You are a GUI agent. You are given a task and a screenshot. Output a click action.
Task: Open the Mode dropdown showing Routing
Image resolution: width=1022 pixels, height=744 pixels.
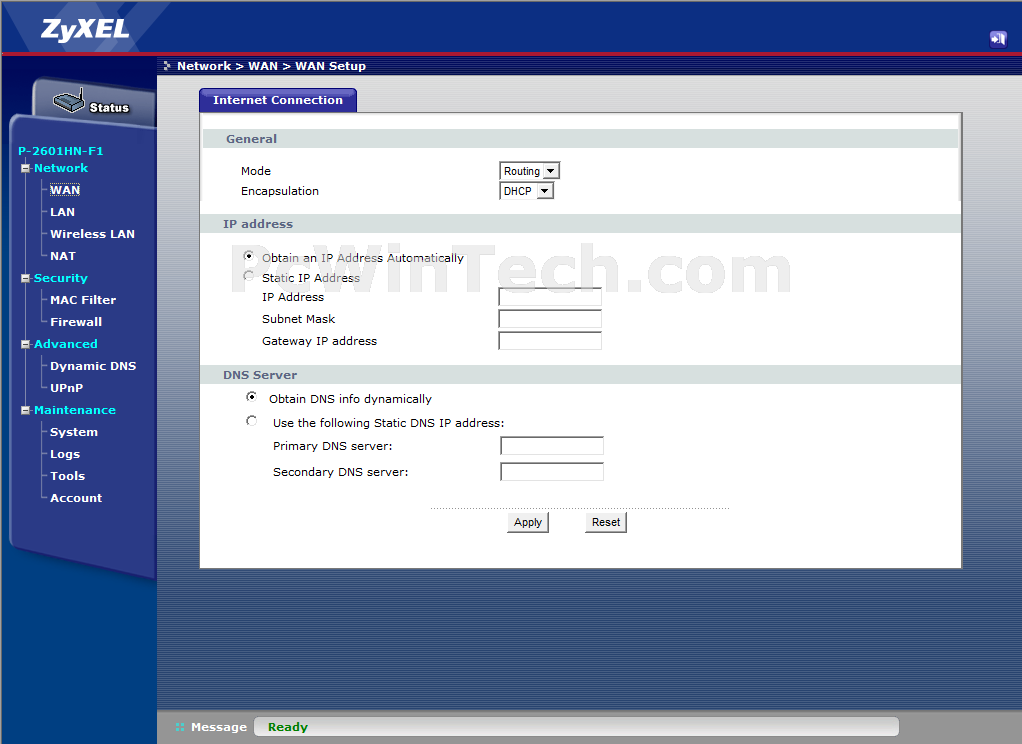529,171
